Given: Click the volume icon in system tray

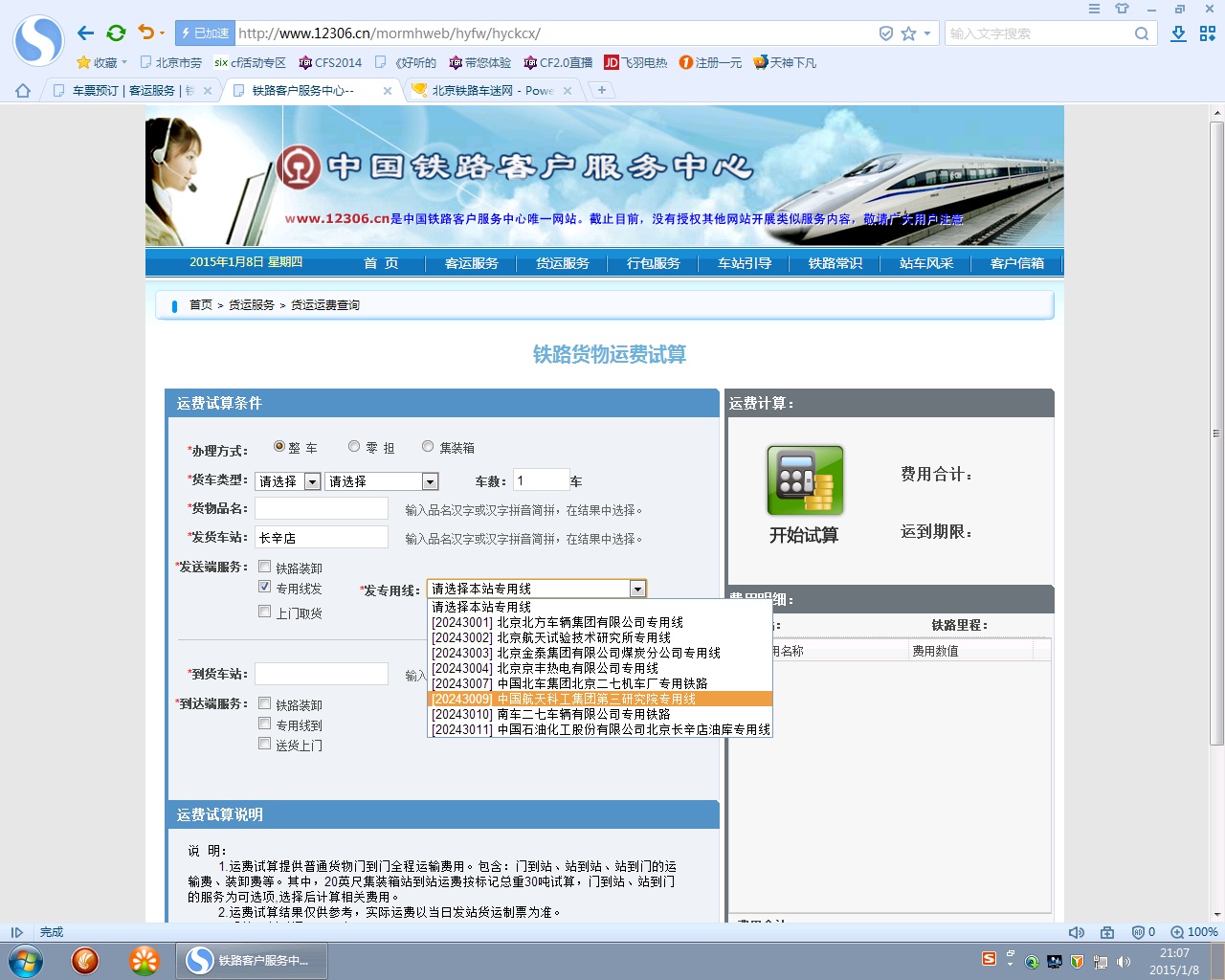Looking at the screenshot, I should click(1123, 962).
